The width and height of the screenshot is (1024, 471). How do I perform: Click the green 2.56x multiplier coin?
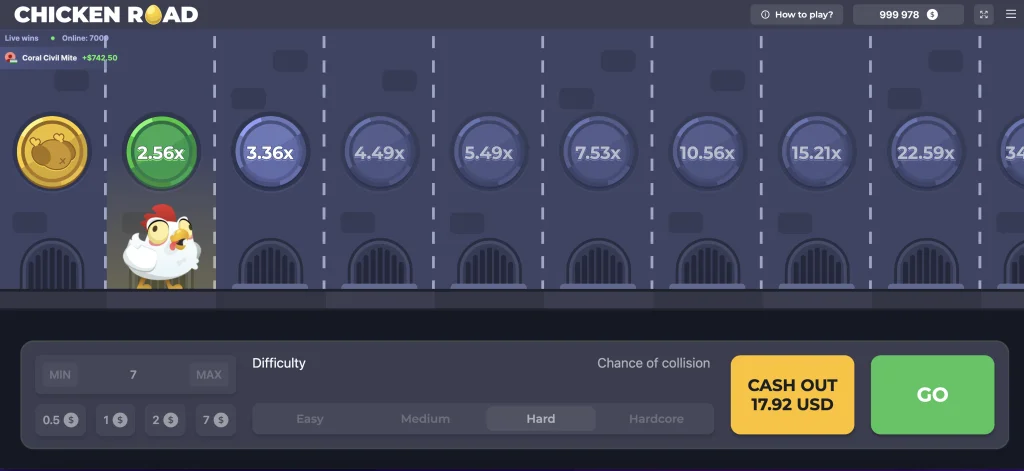click(161, 153)
